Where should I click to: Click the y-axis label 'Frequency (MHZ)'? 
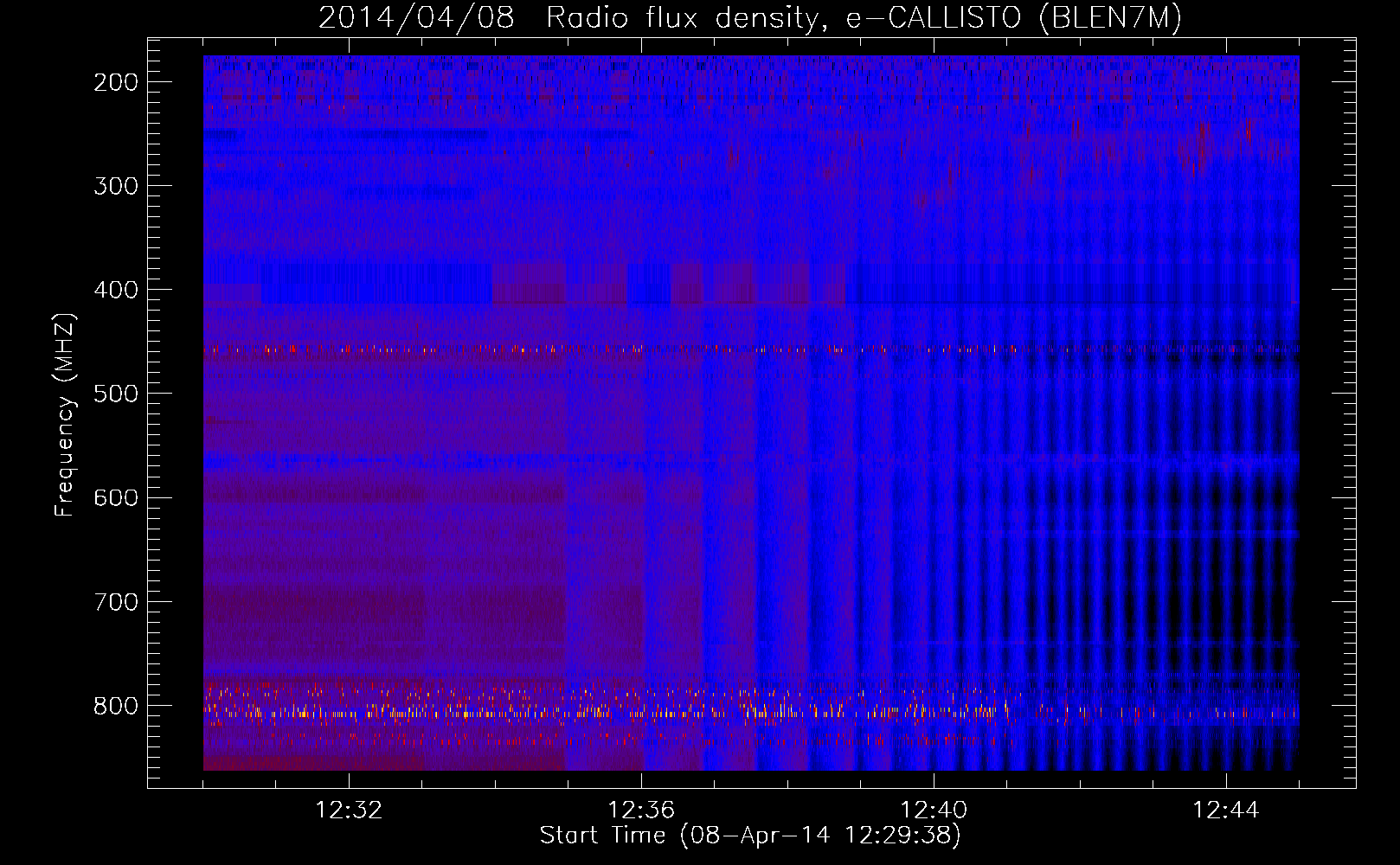click(x=65, y=415)
